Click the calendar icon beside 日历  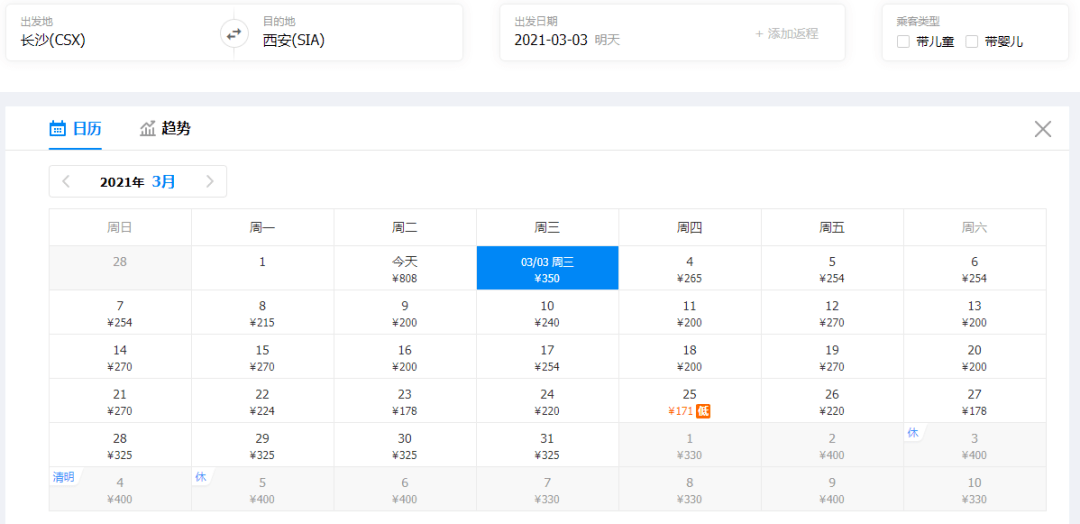[x=58, y=128]
